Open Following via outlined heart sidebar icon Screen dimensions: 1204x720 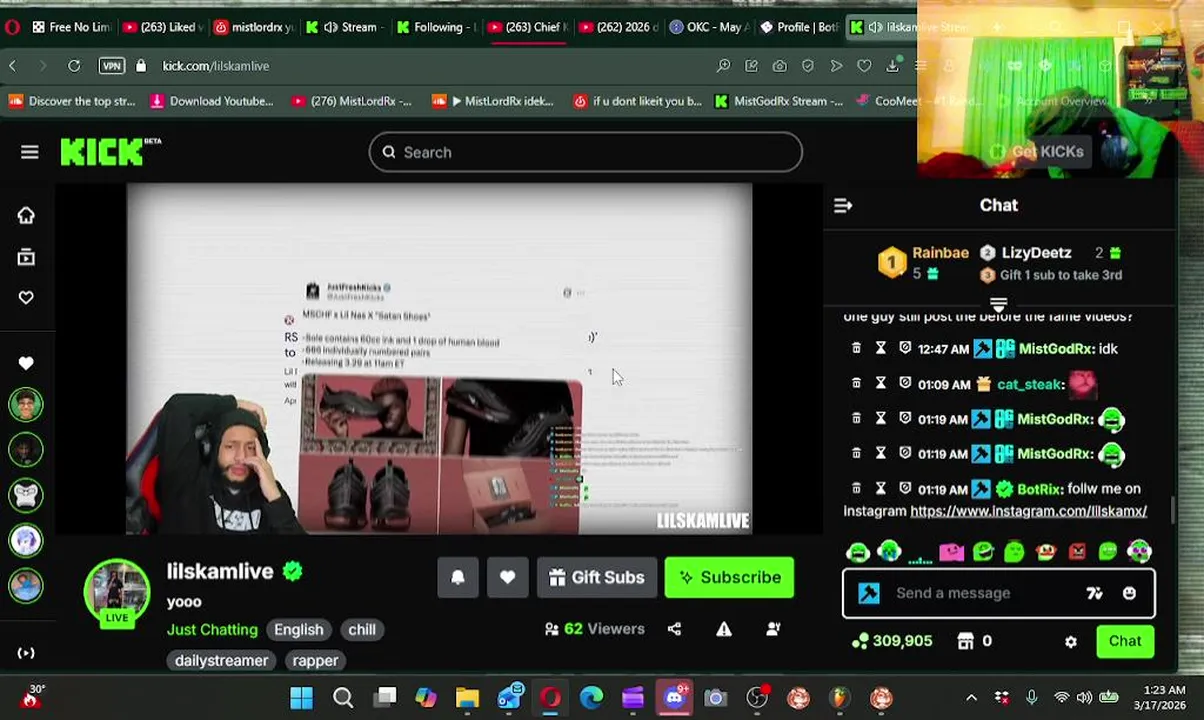point(26,297)
